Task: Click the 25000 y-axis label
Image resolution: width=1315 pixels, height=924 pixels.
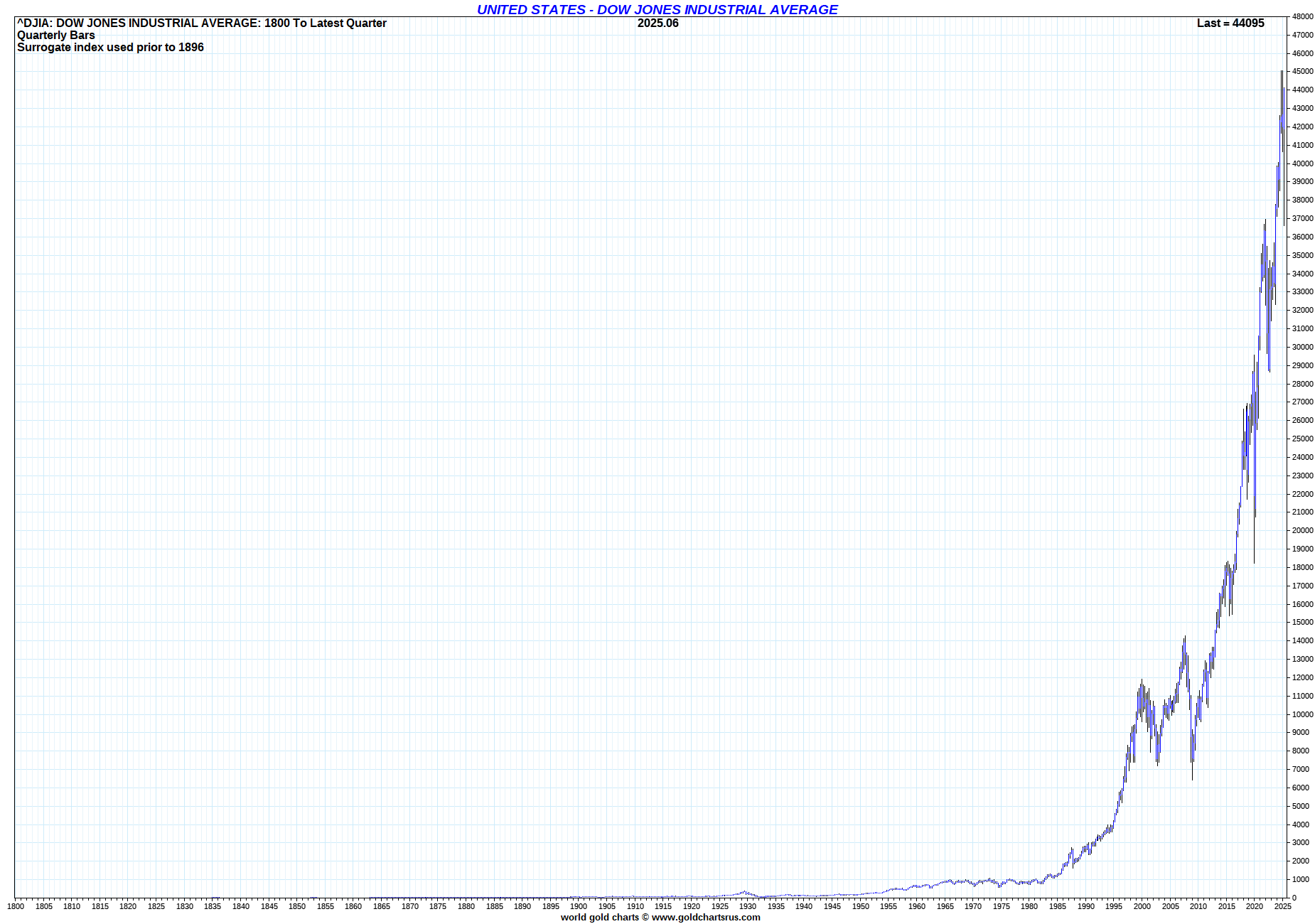Action: coord(1303,439)
